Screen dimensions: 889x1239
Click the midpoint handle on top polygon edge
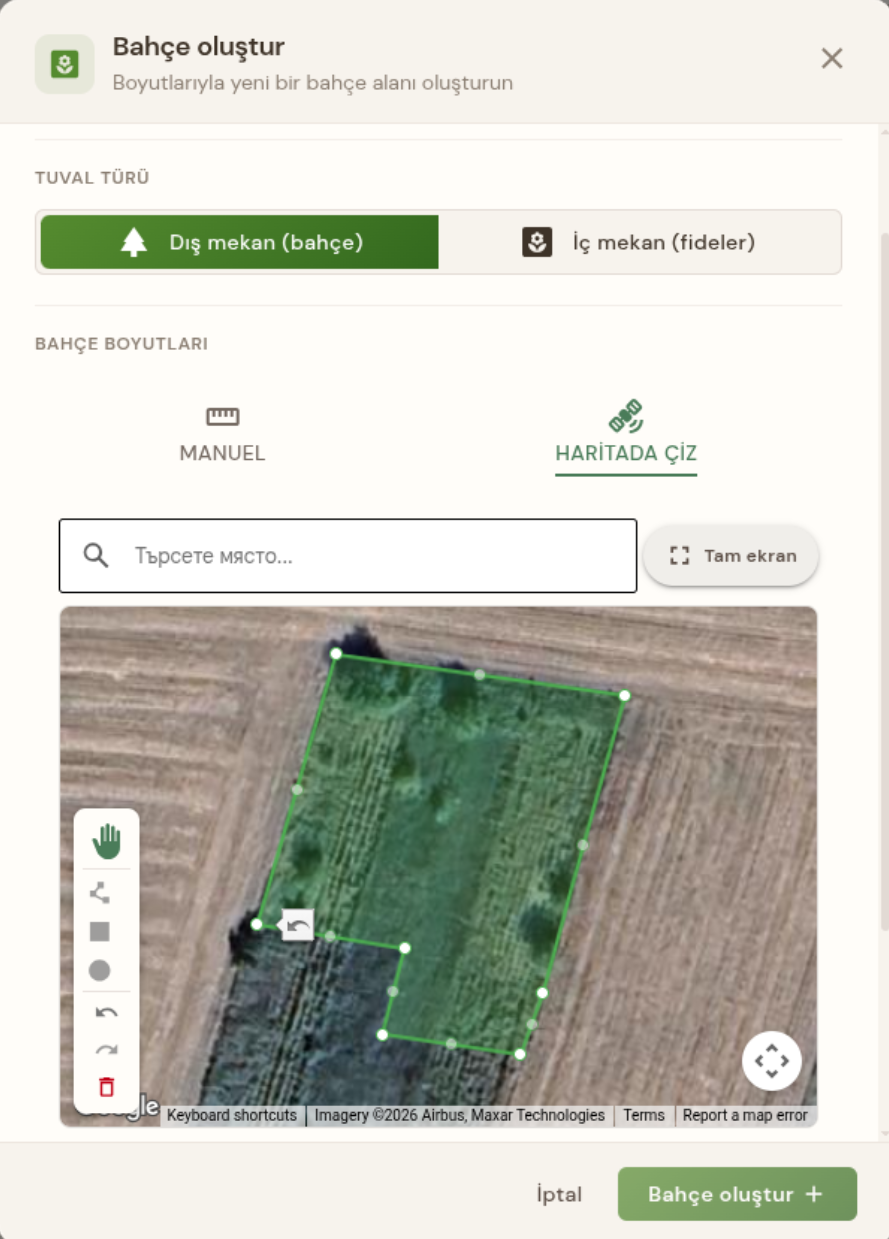tap(480, 674)
